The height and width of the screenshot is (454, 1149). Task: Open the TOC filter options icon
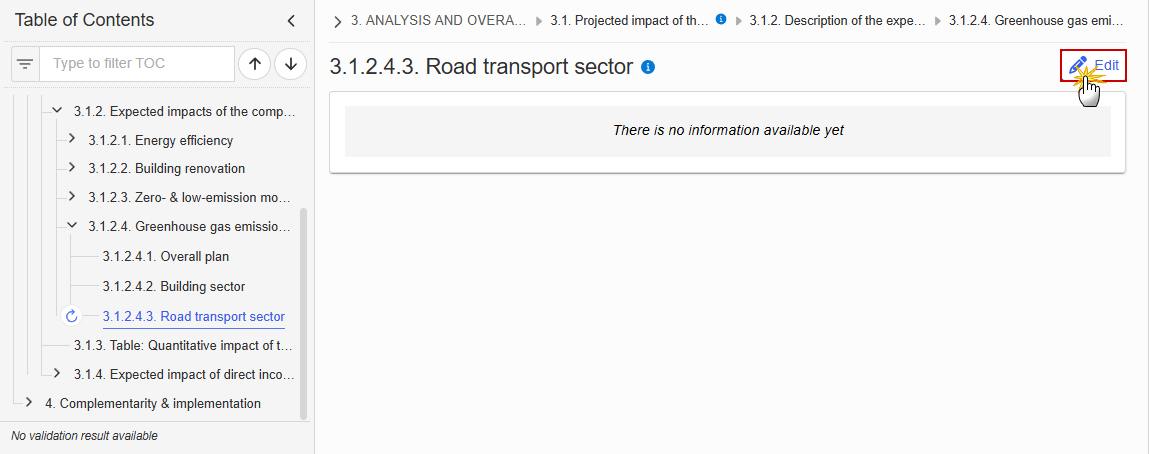[26, 64]
